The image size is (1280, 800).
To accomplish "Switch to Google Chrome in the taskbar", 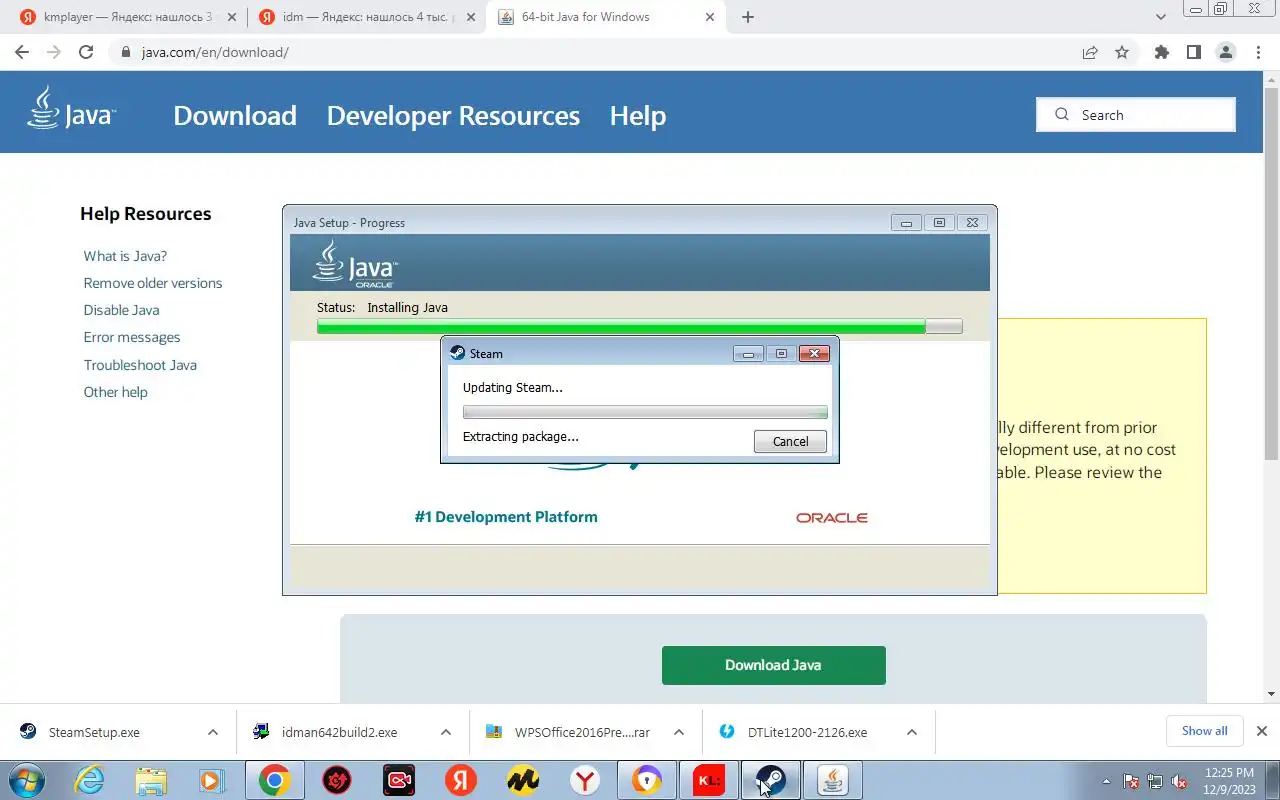I will (275, 781).
